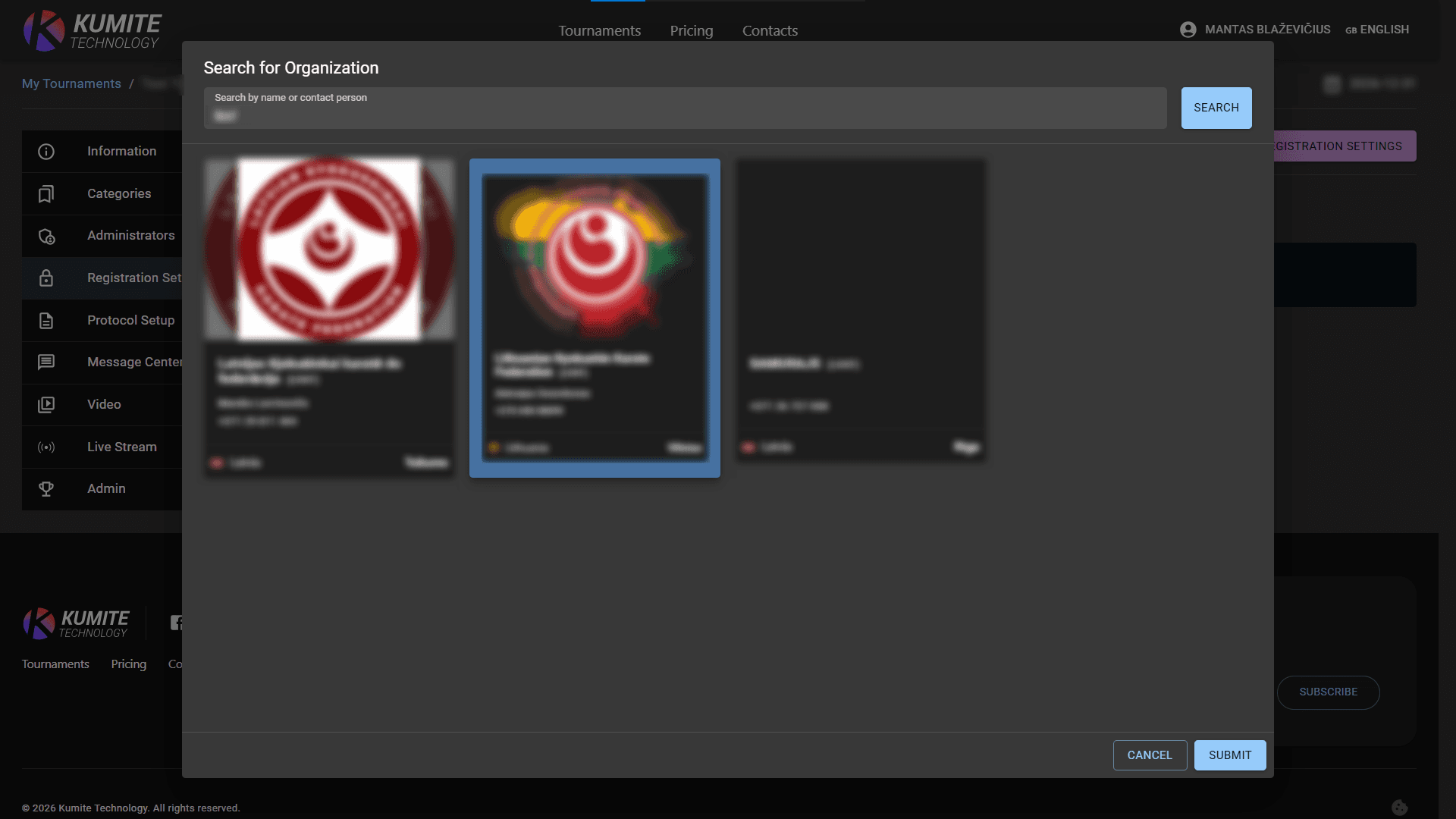Click the Video section icon
Screen dimensions: 1456x819
pyautogui.click(x=46, y=404)
